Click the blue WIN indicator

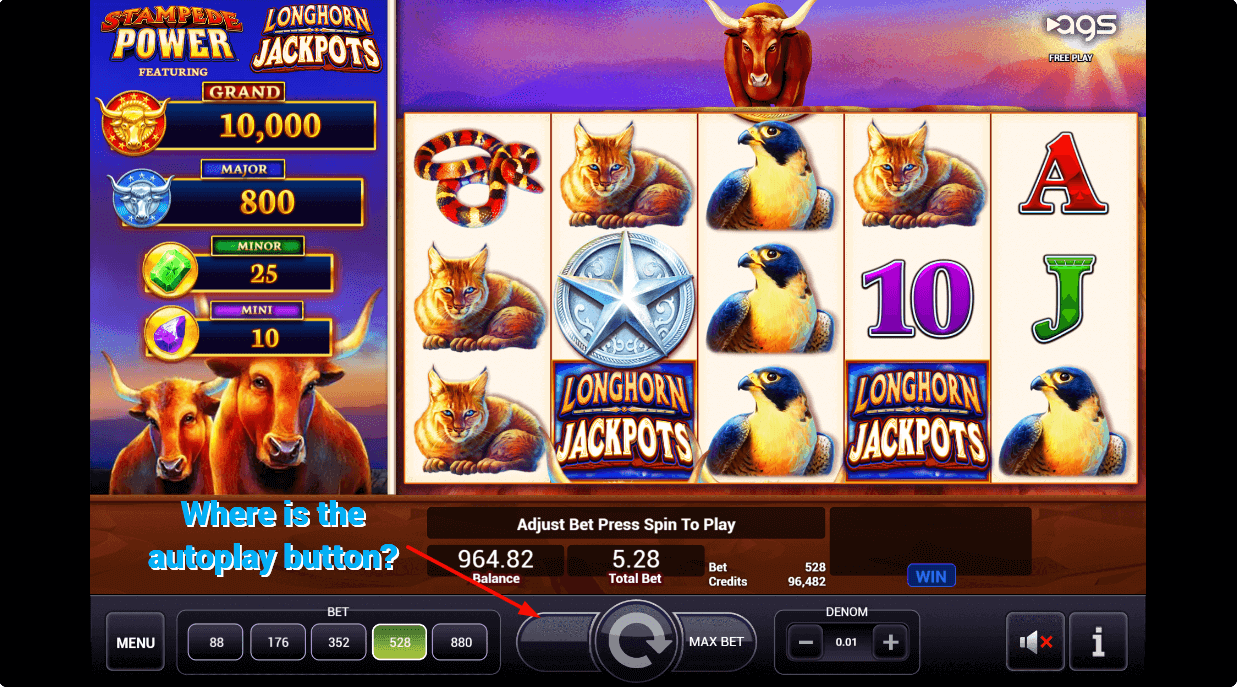point(931,576)
